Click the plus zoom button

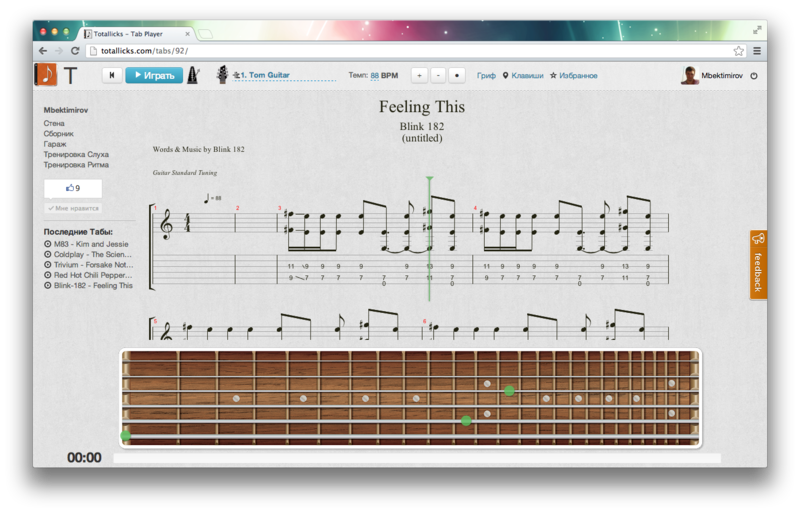pos(419,76)
